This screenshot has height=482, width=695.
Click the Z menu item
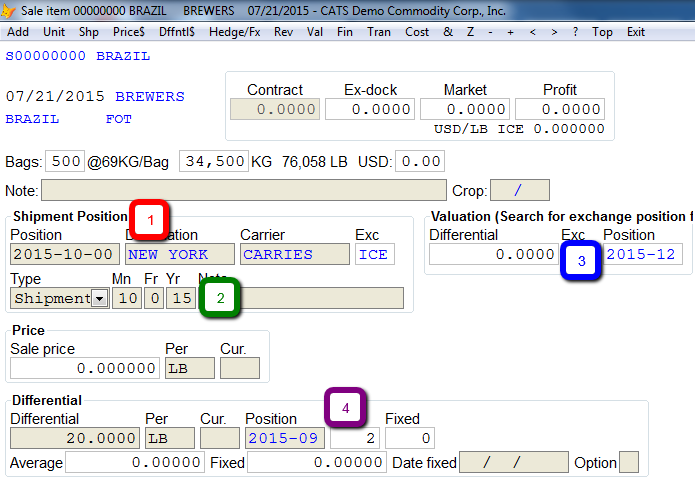pyautogui.click(x=470, y=32)
